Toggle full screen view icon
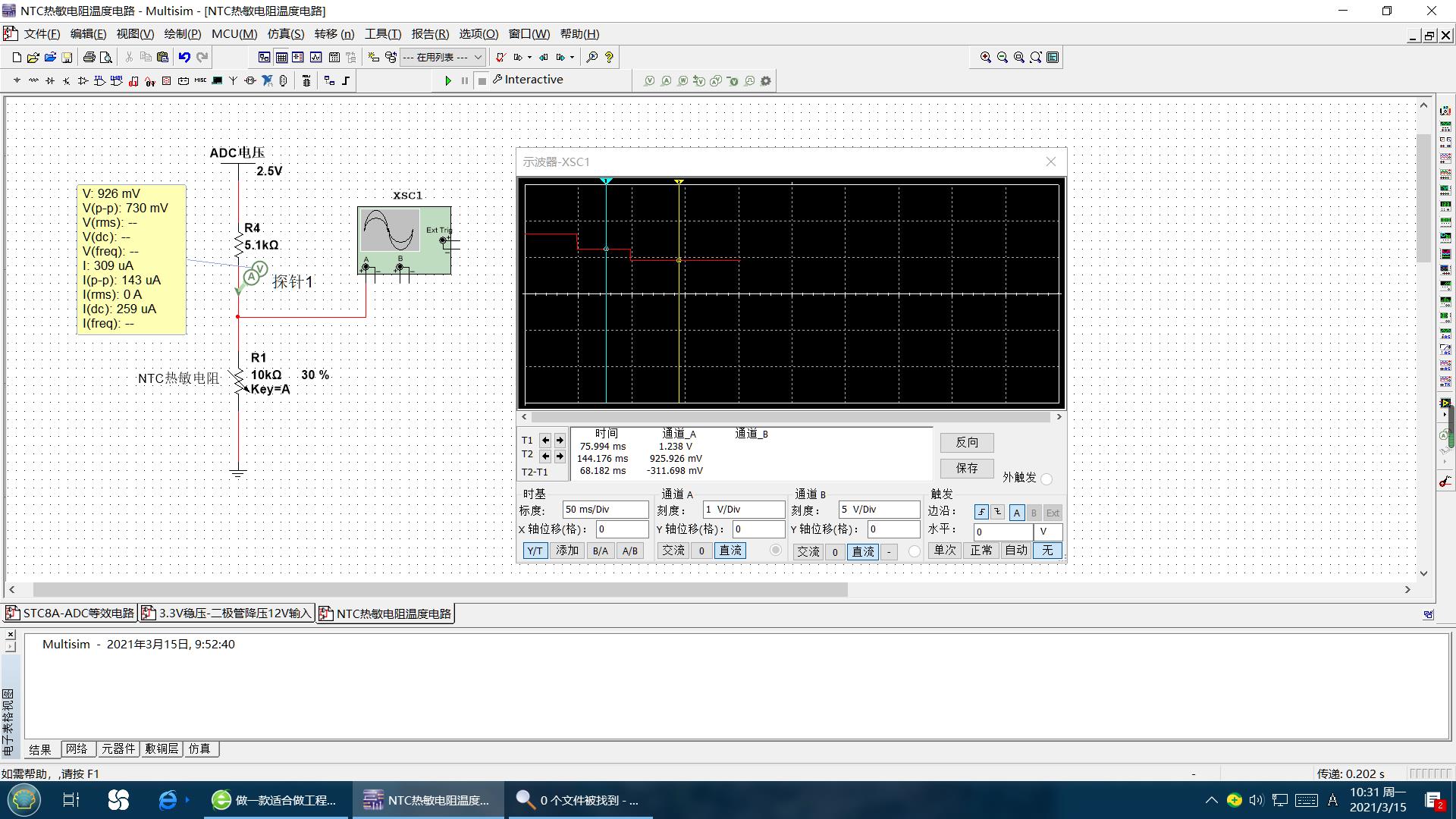 point(1053,57)
